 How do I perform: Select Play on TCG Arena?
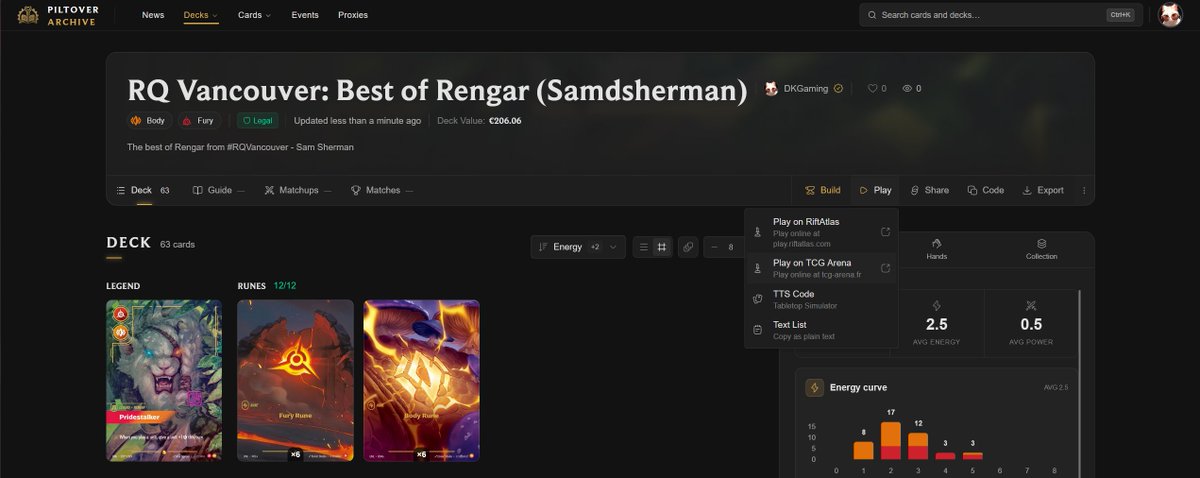821,268
